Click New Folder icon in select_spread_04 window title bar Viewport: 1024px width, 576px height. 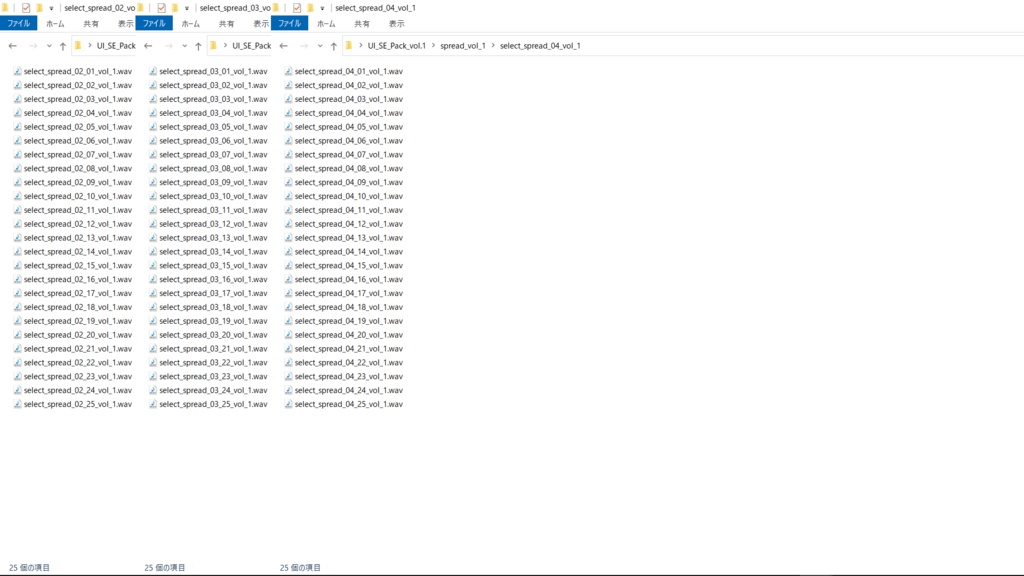[x=310, y=8]
